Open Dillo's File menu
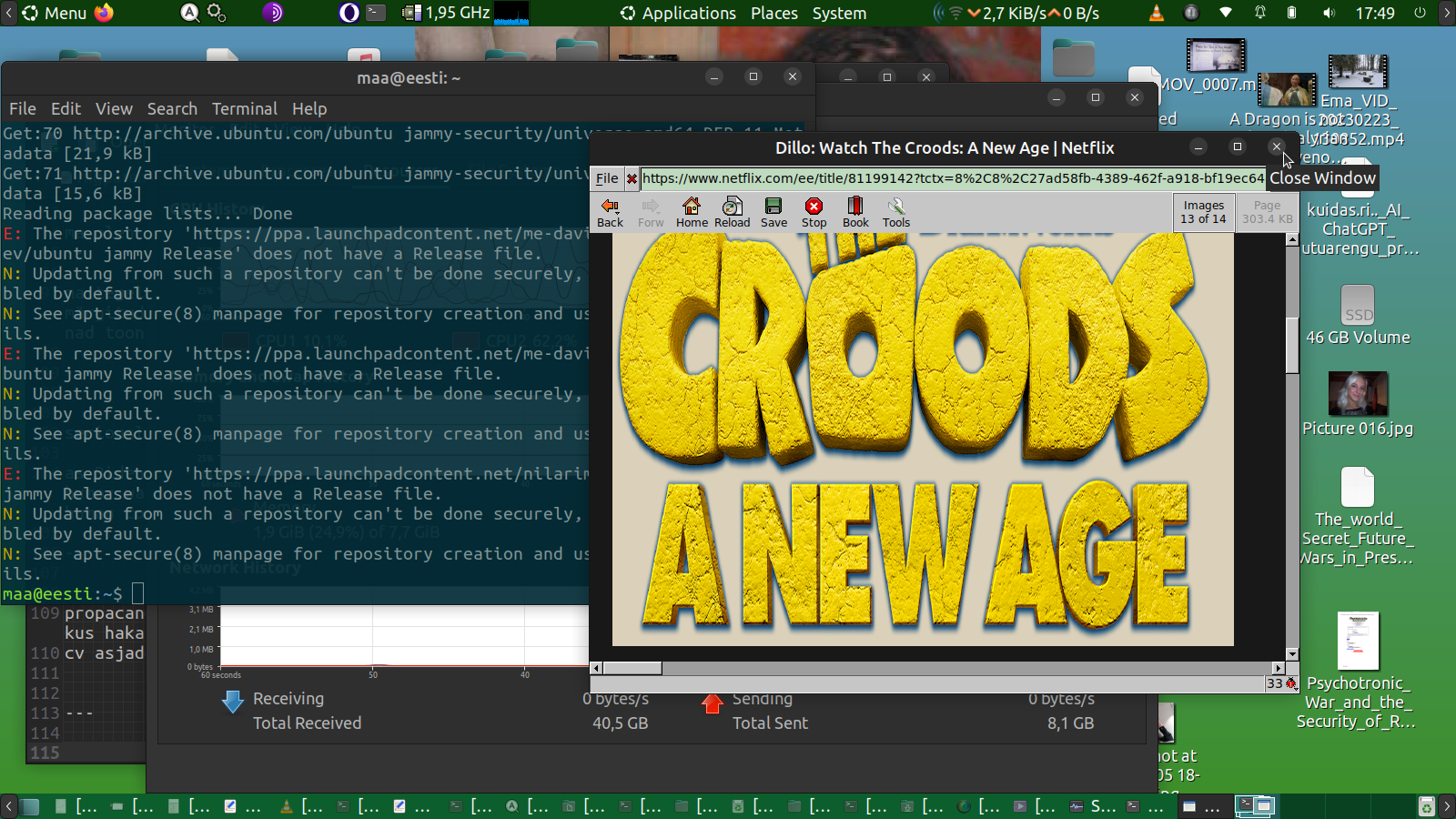 pos(607,179)
